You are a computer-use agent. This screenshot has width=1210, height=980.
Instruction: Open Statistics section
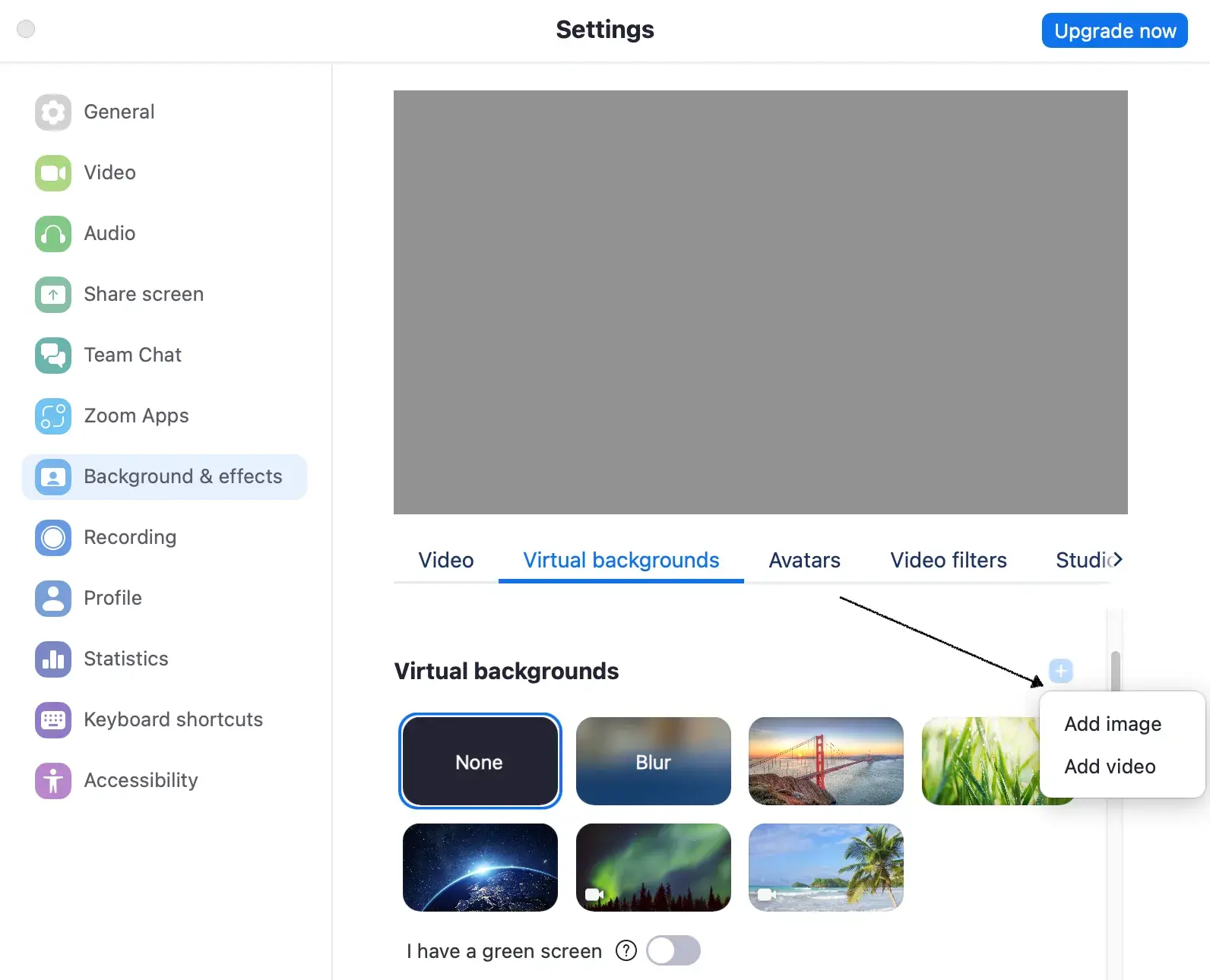[164, 659]
